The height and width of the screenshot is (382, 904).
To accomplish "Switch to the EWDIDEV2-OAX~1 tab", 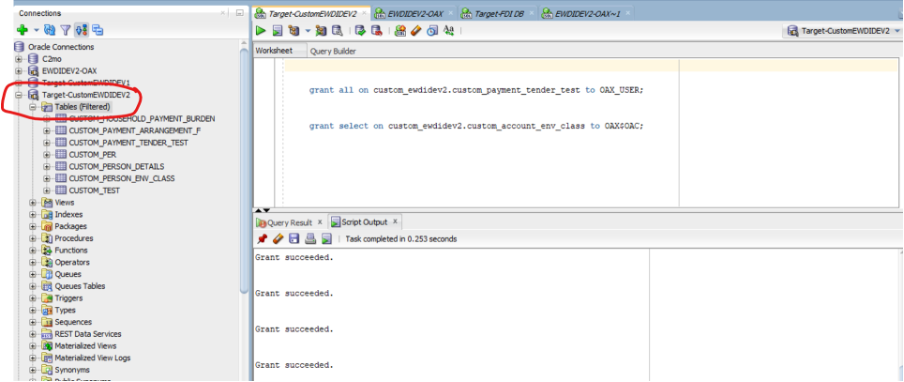I will 586,13.
